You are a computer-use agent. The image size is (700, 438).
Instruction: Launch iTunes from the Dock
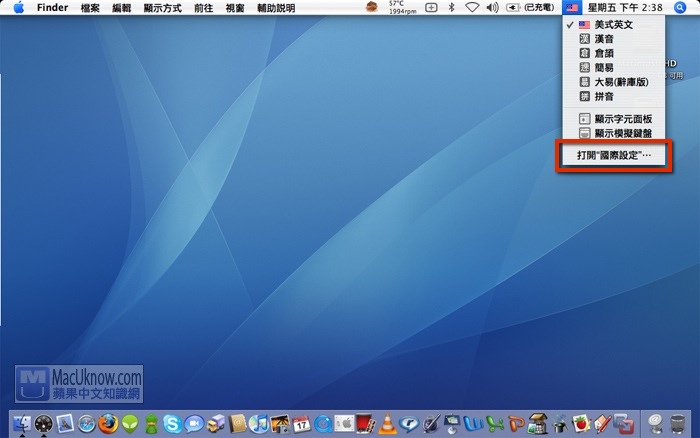click(258, 423)
